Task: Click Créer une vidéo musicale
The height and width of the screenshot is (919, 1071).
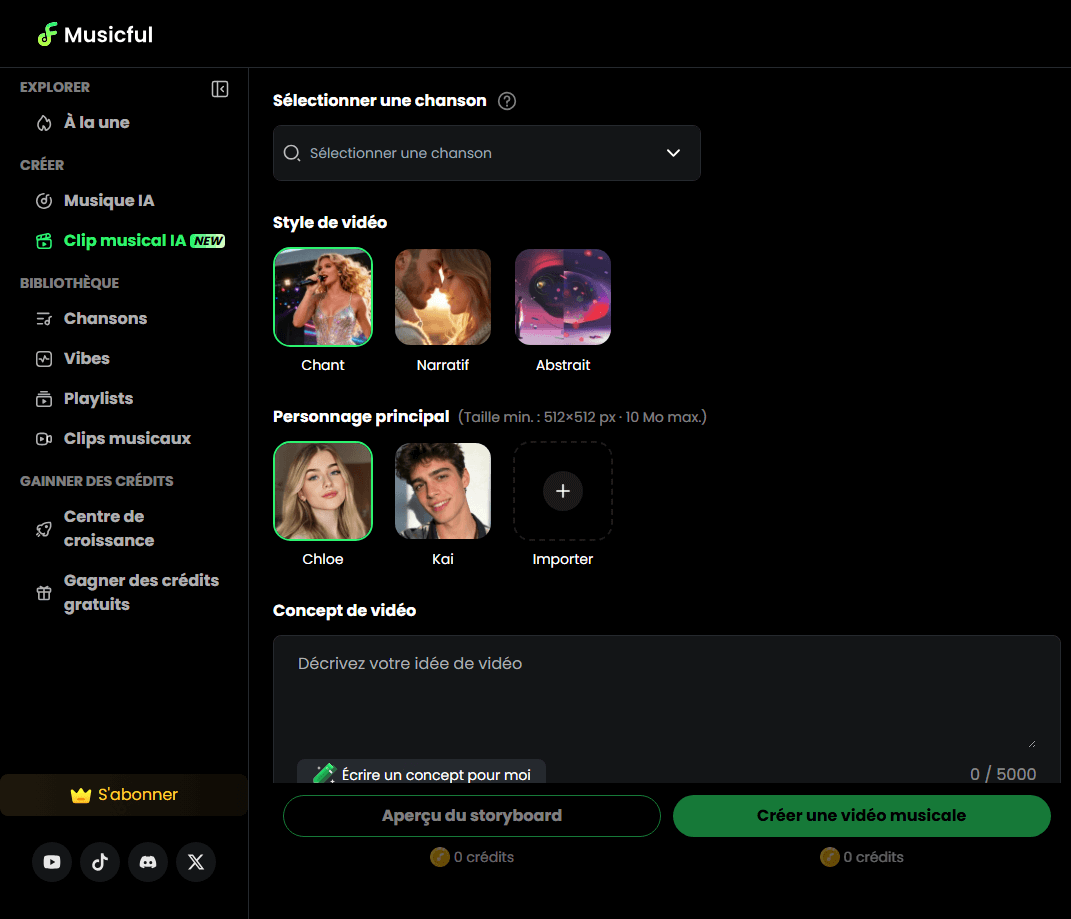Action: [861, 816]
